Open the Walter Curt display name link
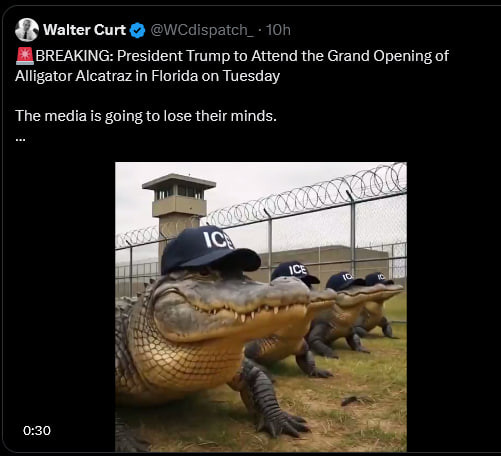 pos(84,30)
